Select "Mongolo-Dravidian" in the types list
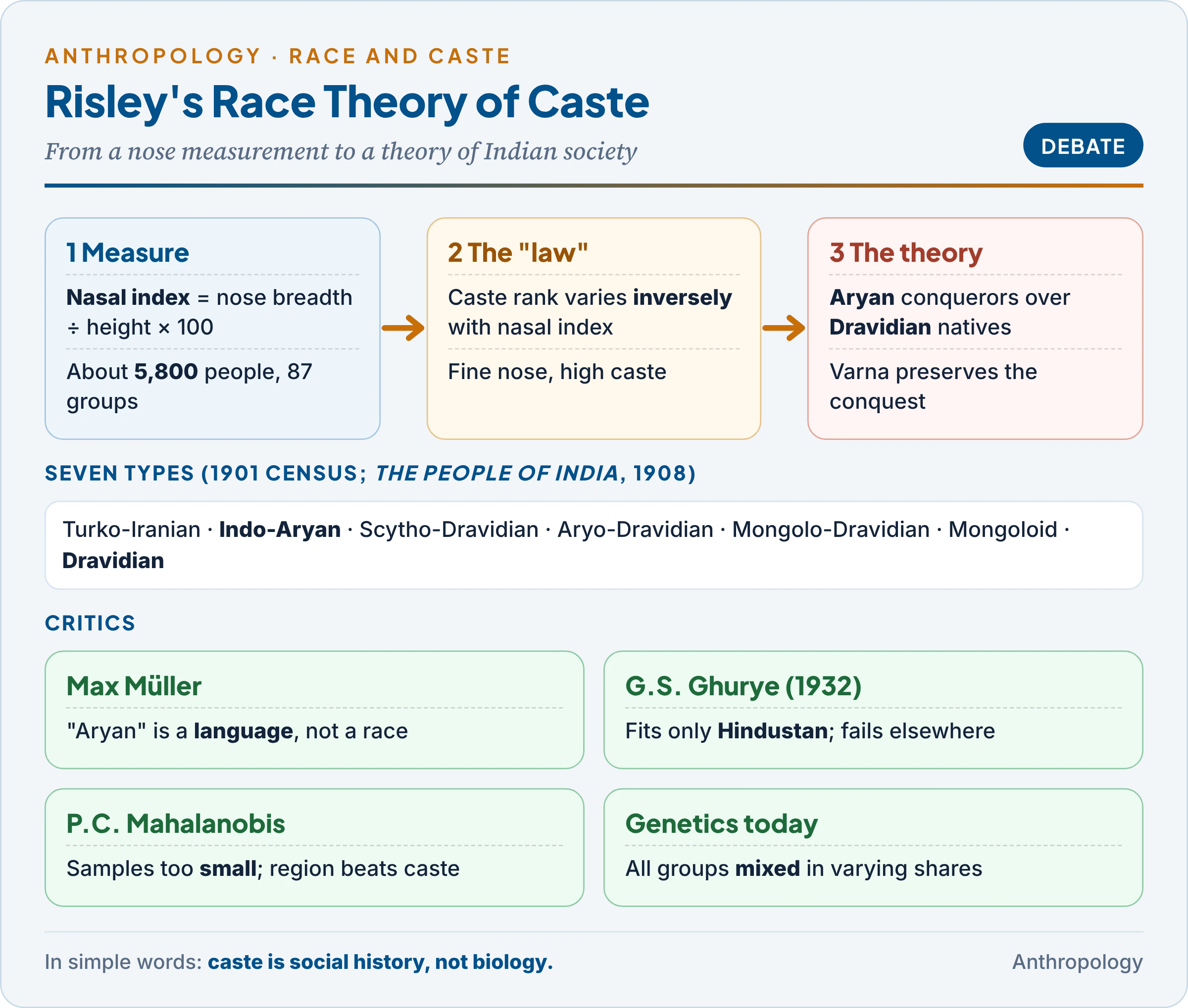1188x1008 pixels. [x=831, y=529]
